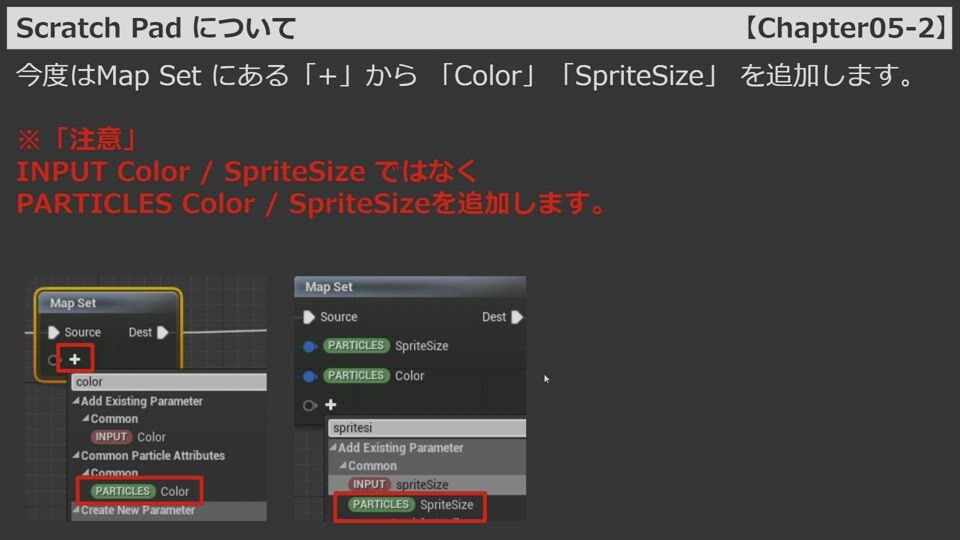Click the plus button below PARTICLES Color pin

[x=331, y=405]
